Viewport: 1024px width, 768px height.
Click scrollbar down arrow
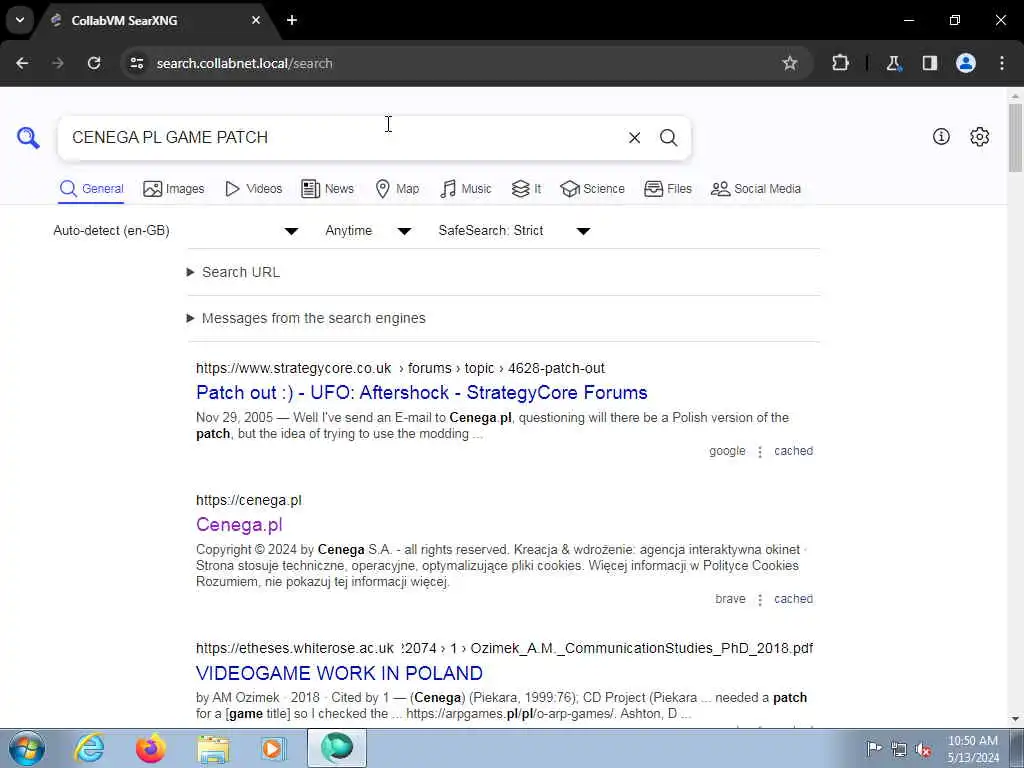pyautogui.click(x=1016, y=719)
